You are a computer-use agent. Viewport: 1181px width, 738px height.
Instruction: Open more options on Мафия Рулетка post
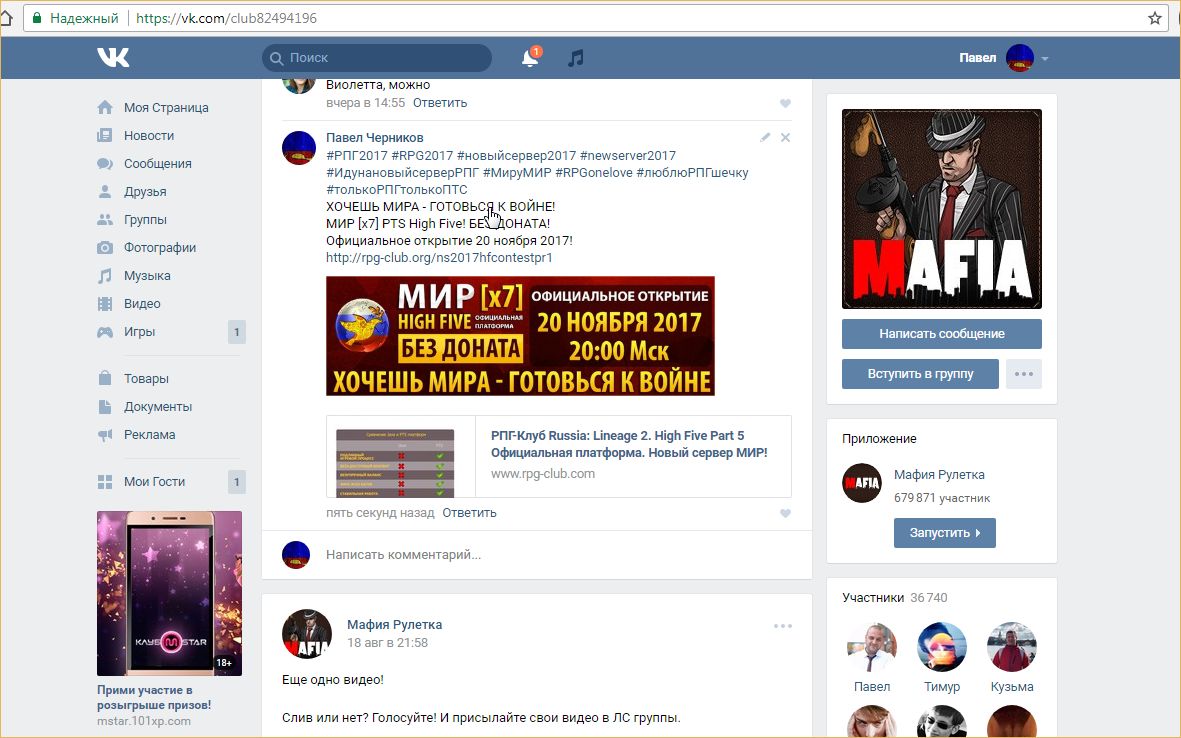pyautogui.click(x=783, y=626)
